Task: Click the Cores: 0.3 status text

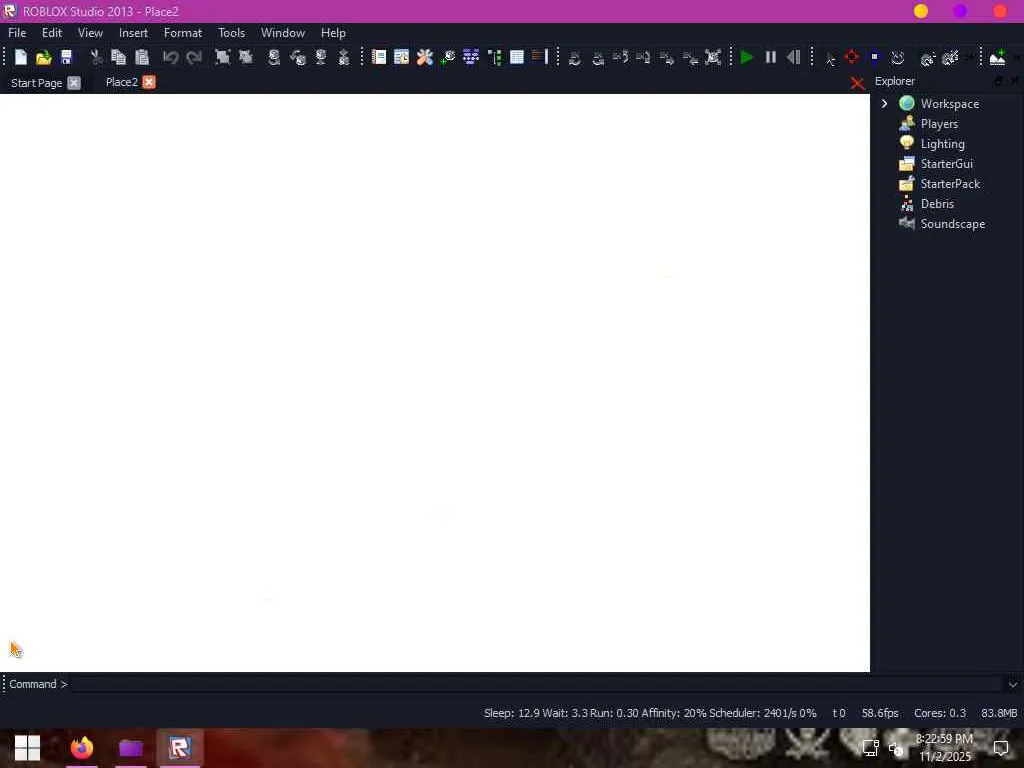Action: (940, 713)
